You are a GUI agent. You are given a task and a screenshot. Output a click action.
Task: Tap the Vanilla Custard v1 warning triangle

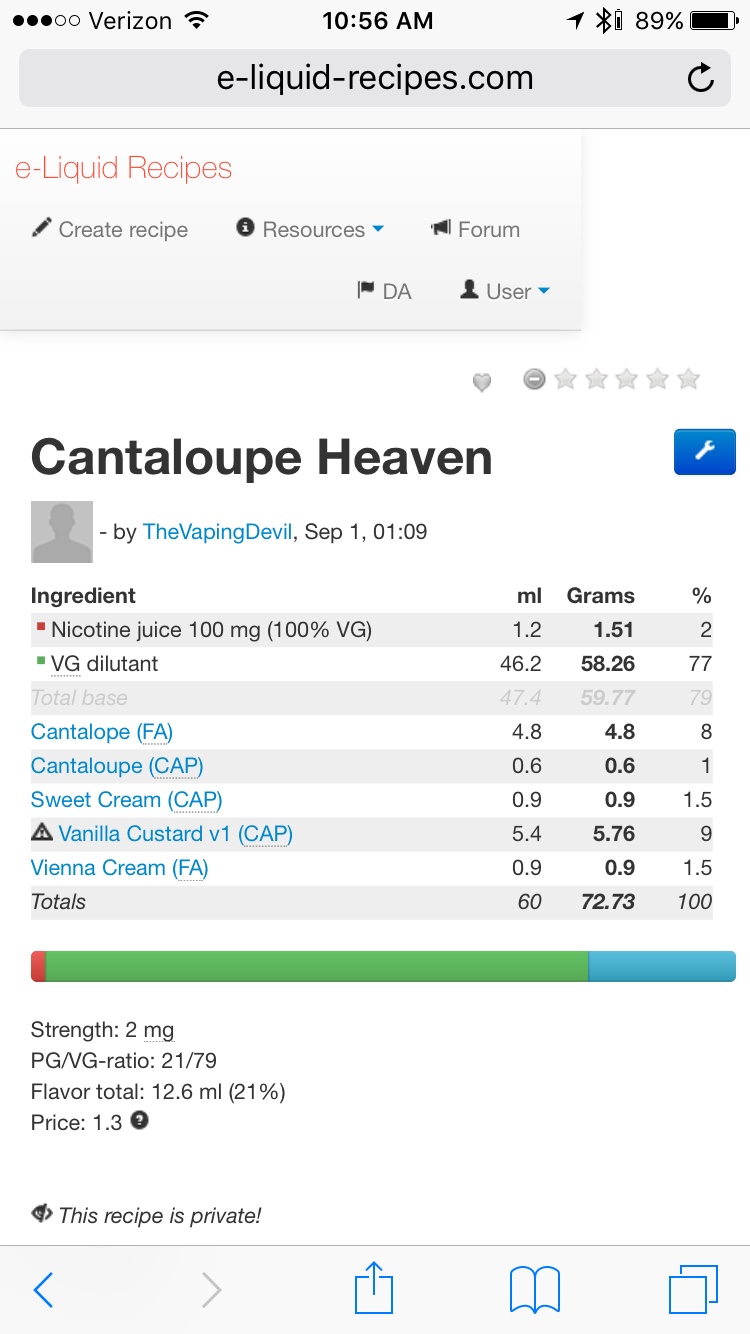42,832
